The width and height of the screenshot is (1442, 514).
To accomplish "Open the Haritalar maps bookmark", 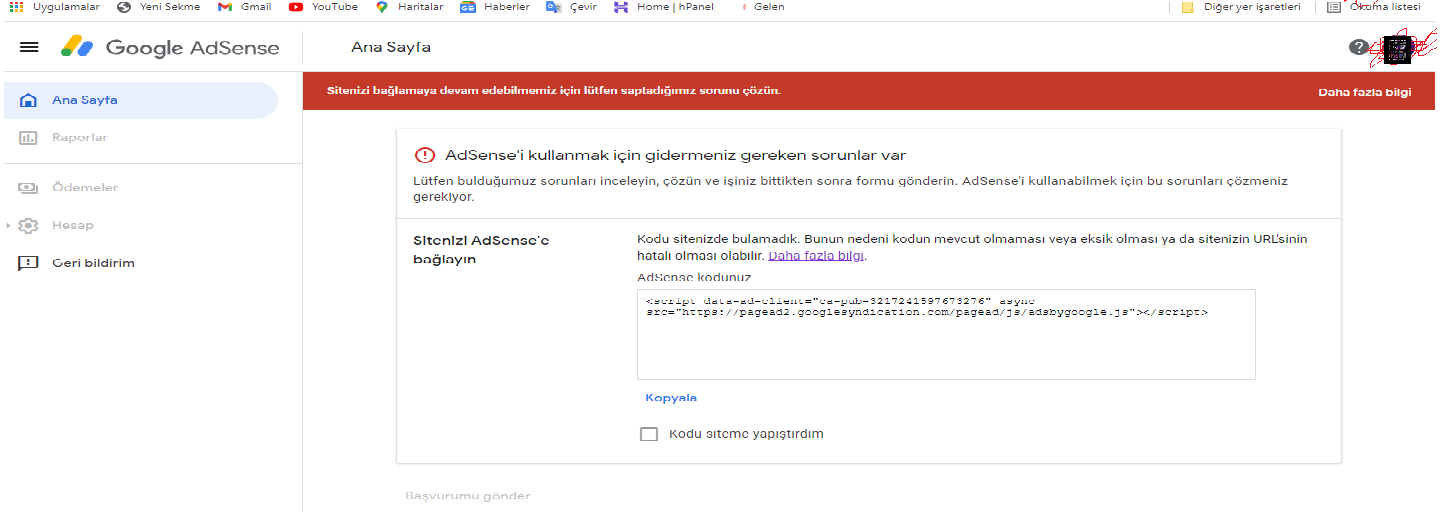I will 409,6.
